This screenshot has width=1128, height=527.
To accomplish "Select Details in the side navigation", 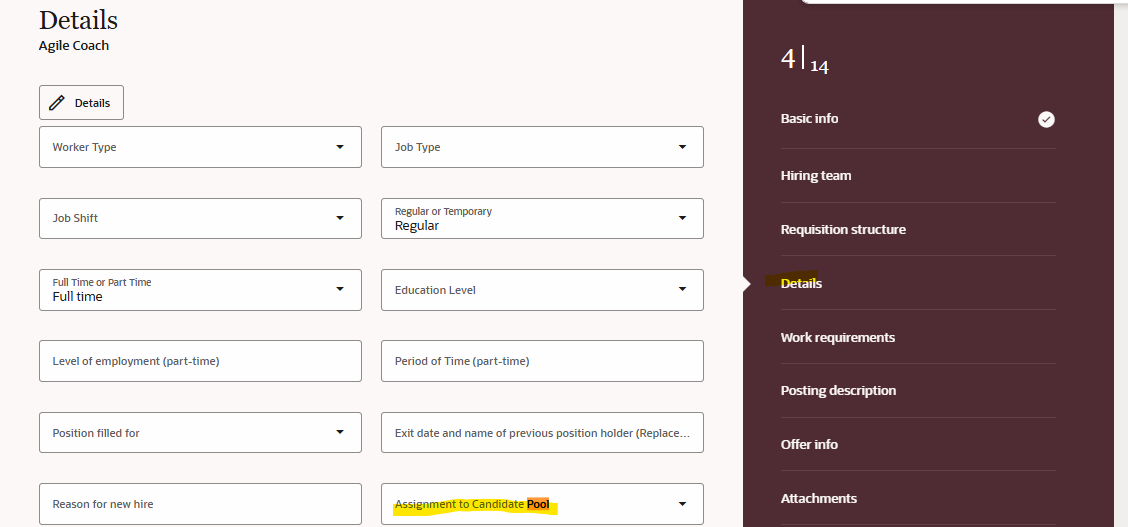I will 801,283.
